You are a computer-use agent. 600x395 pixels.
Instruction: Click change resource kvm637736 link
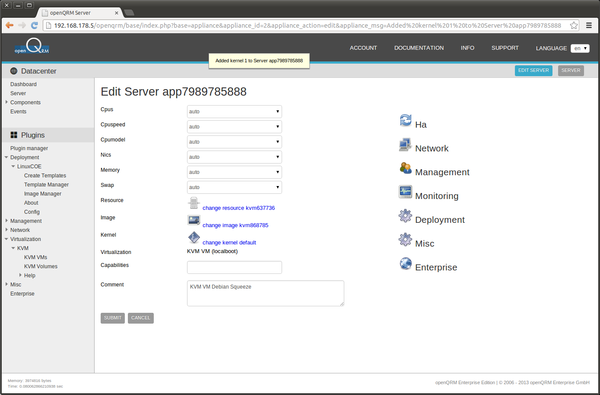click(238, 208)
